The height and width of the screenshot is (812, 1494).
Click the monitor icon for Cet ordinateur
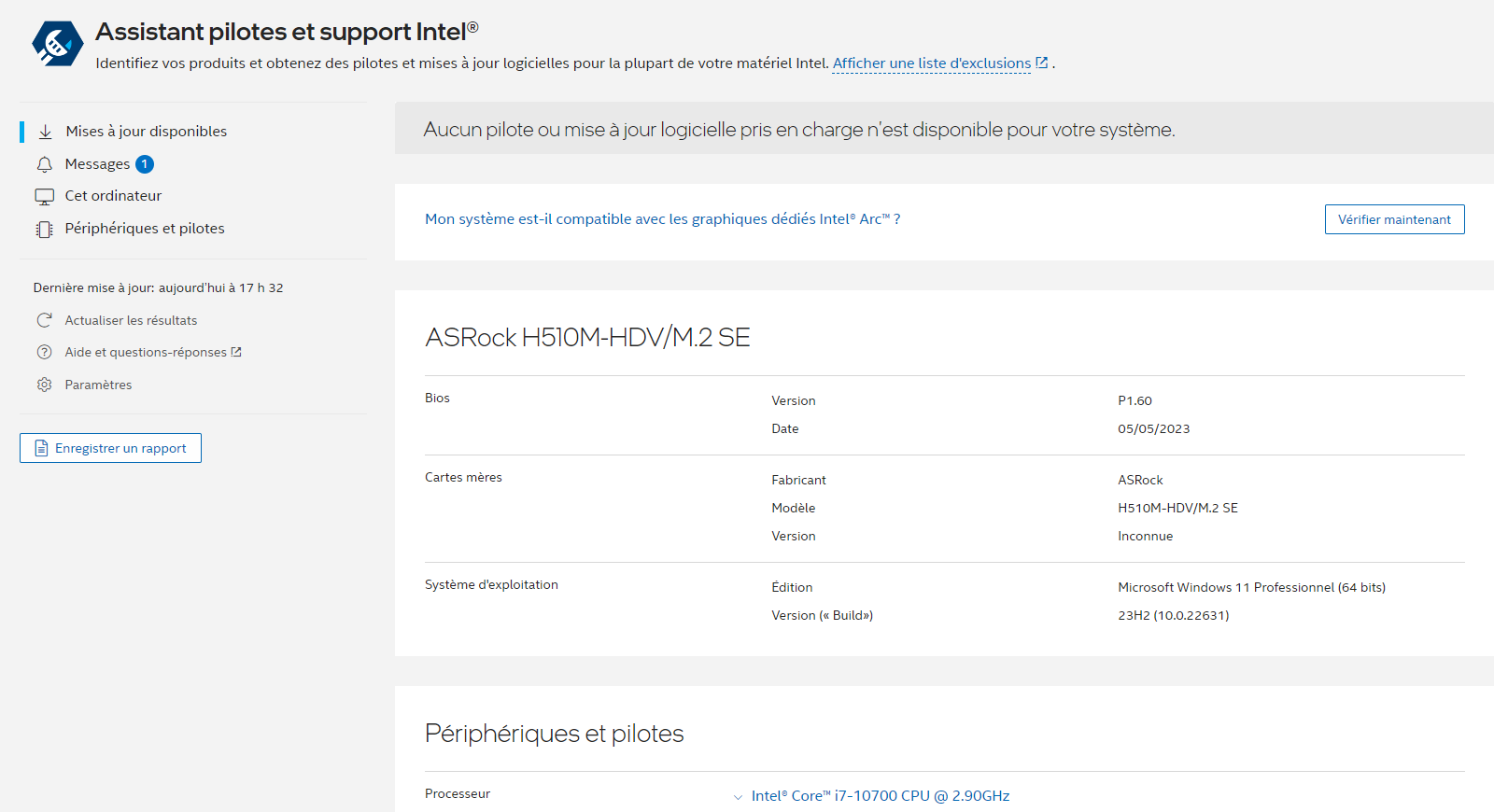45,197
